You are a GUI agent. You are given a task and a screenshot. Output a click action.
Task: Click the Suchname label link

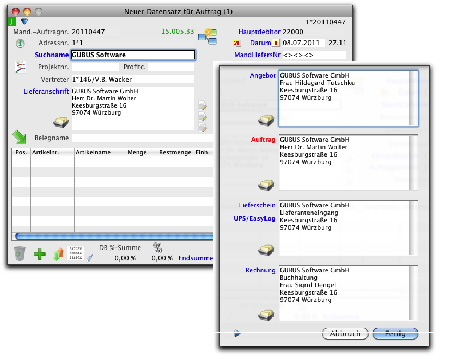click(52, 55)
